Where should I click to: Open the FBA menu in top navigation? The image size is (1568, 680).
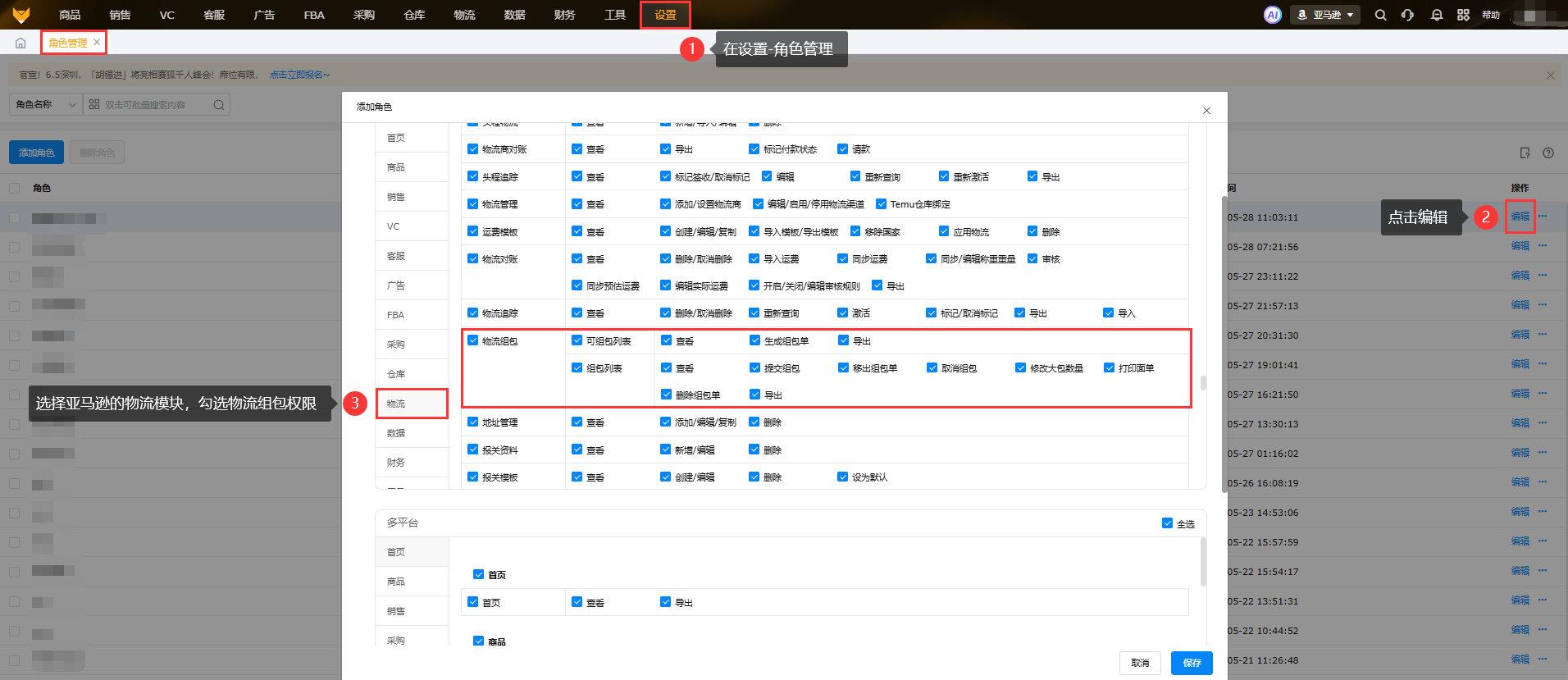tap(314, 15)
